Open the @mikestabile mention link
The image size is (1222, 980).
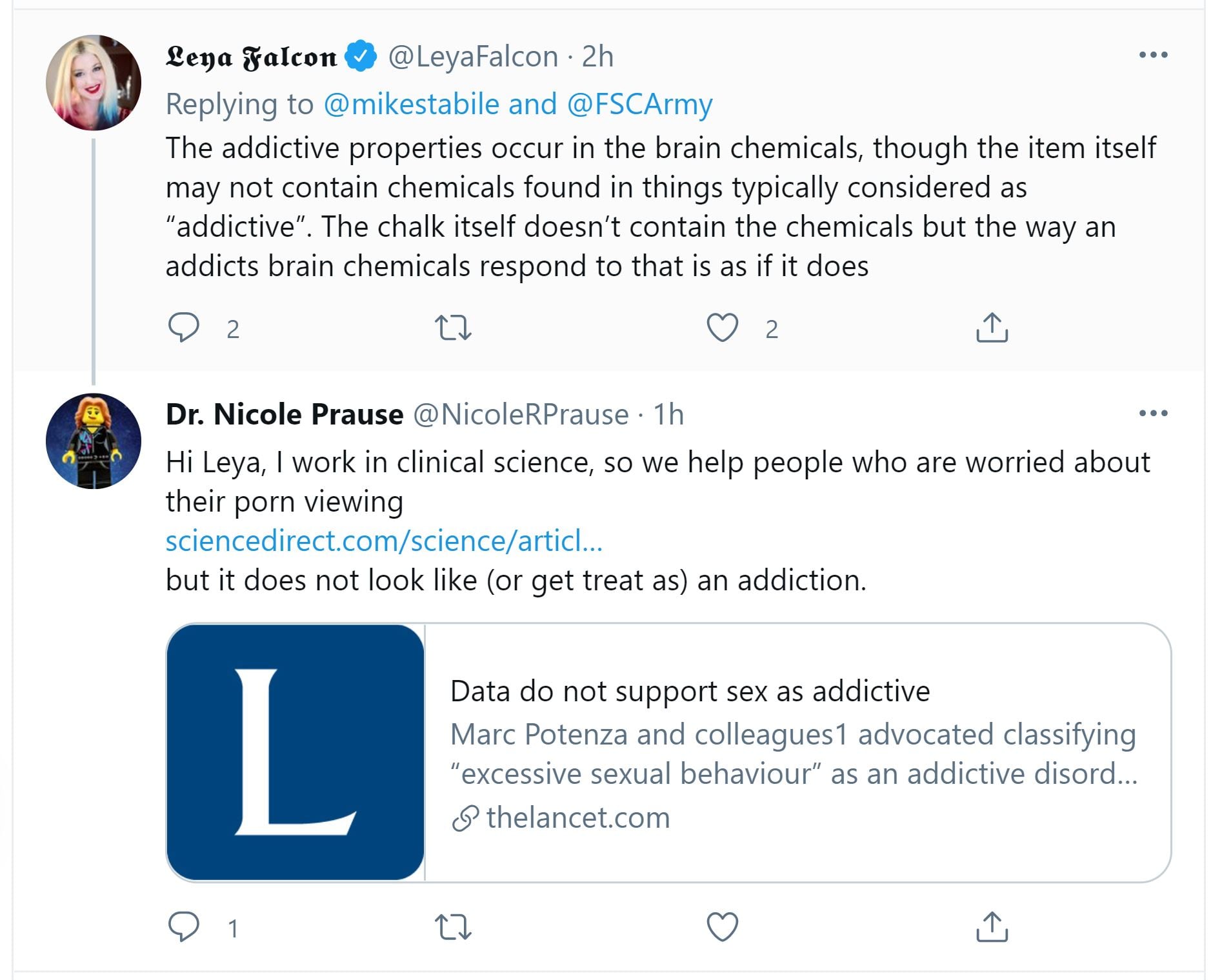[411, 105]
